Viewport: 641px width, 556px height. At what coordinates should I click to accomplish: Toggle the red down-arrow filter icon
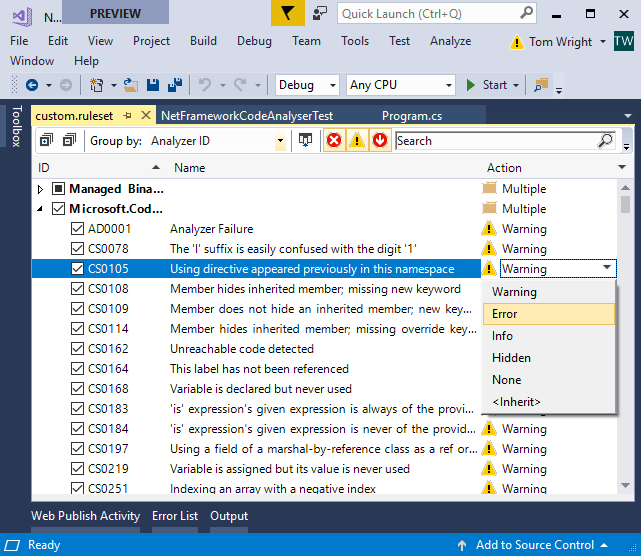point(380,141)
